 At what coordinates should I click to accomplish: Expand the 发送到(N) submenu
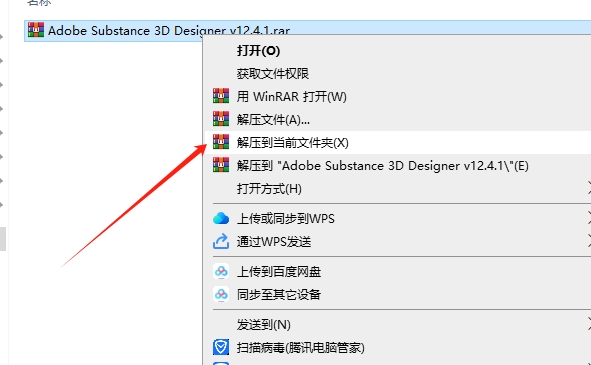click(263, 325)
